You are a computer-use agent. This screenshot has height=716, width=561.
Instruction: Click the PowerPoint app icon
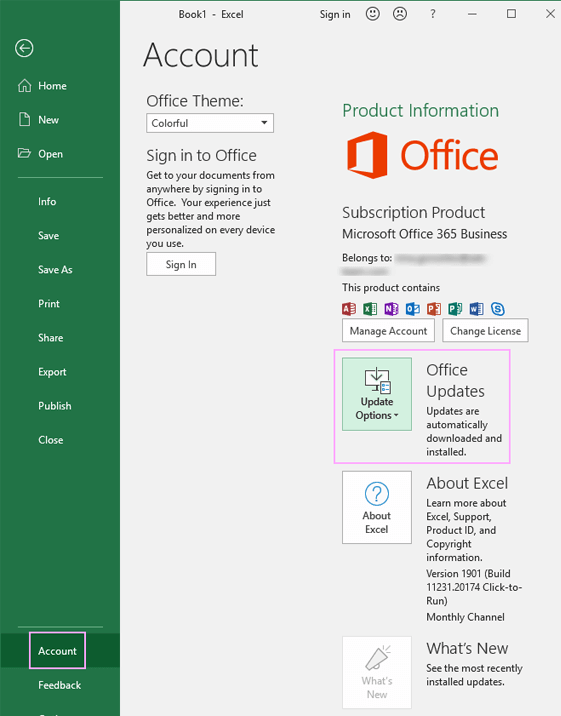(x=434, y=309)
